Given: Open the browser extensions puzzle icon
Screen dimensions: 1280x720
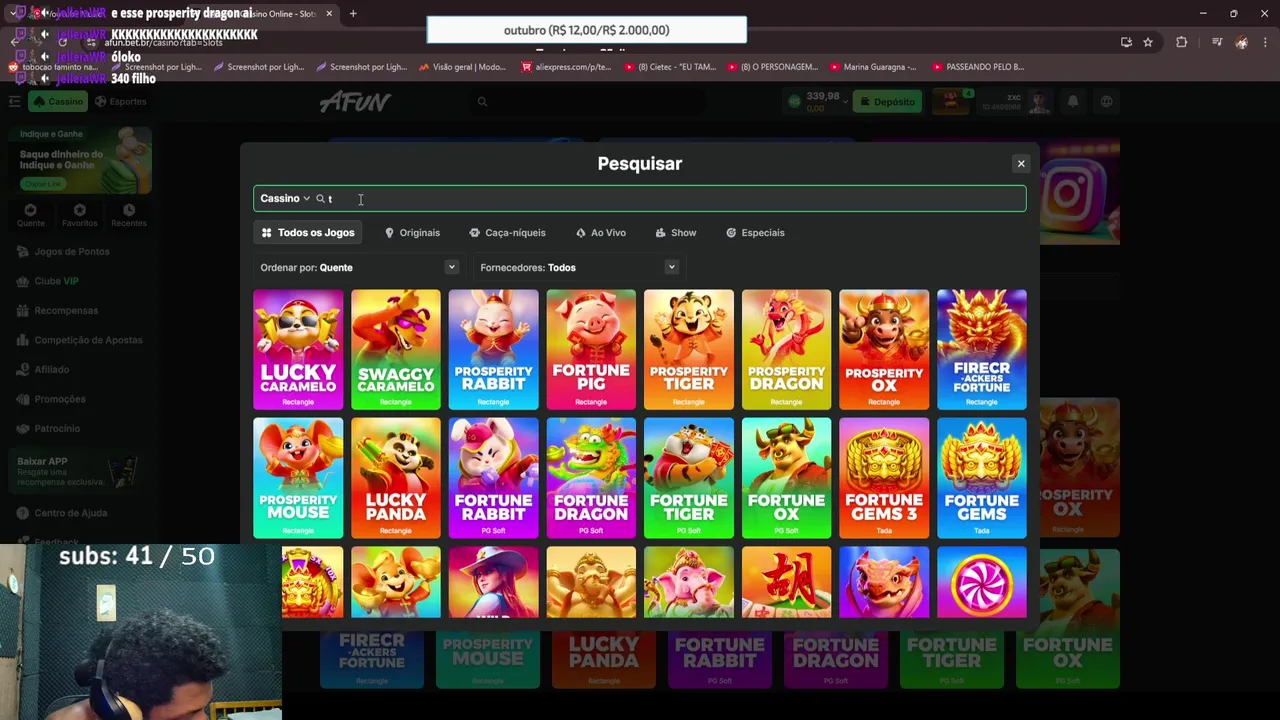Looking at the screenshot, I should pyautogui.click(x=1182, y=42).
